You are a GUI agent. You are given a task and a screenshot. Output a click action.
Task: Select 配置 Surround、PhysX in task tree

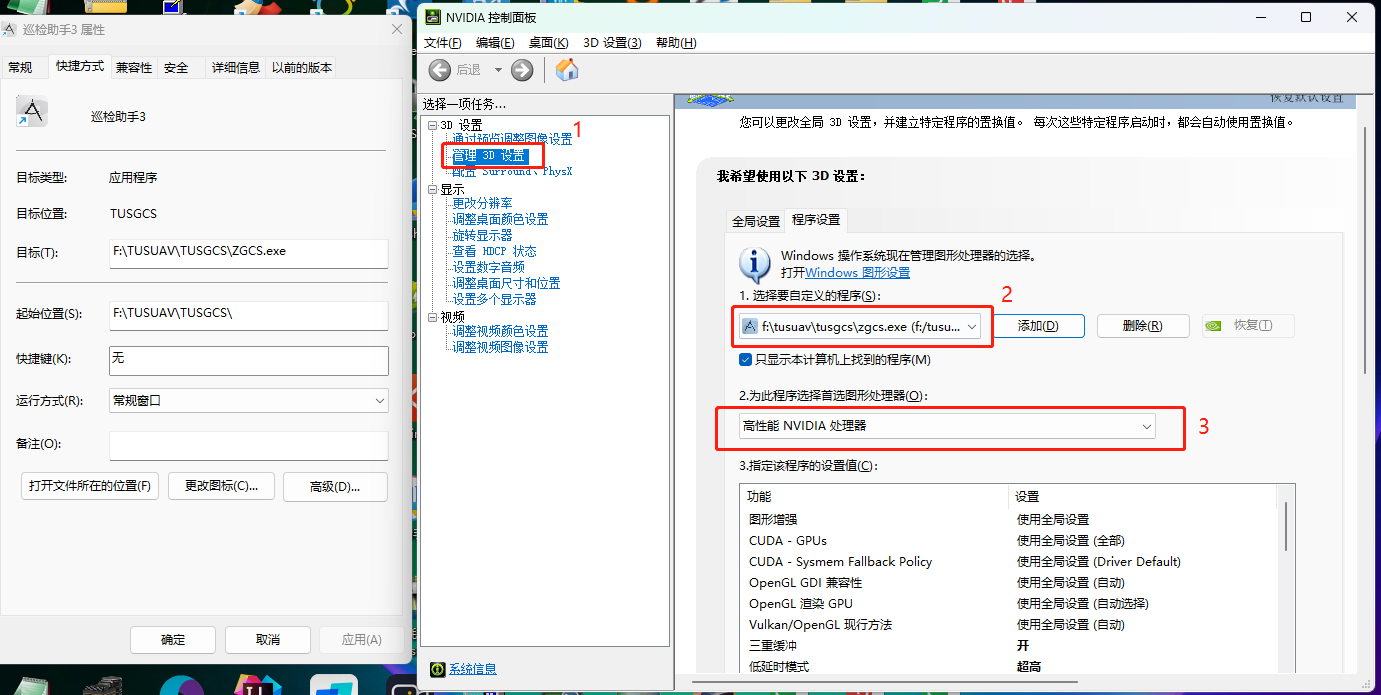tap(512, 171)
